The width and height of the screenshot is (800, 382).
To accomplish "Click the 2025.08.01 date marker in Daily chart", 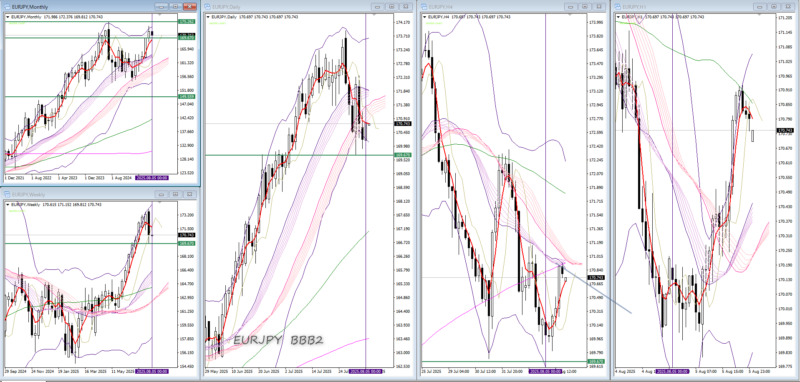I will click(366, 371).
